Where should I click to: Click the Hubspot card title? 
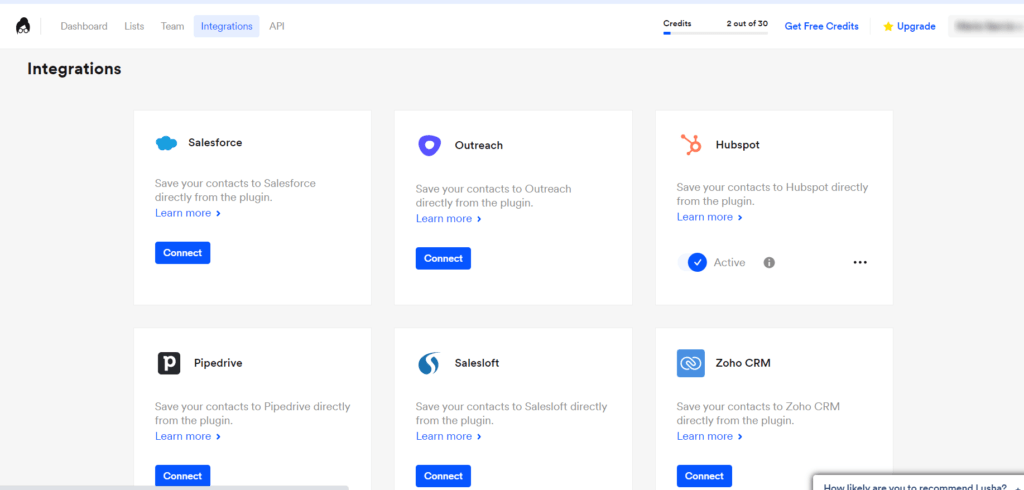pyautogui.click(x=737, y=145)
